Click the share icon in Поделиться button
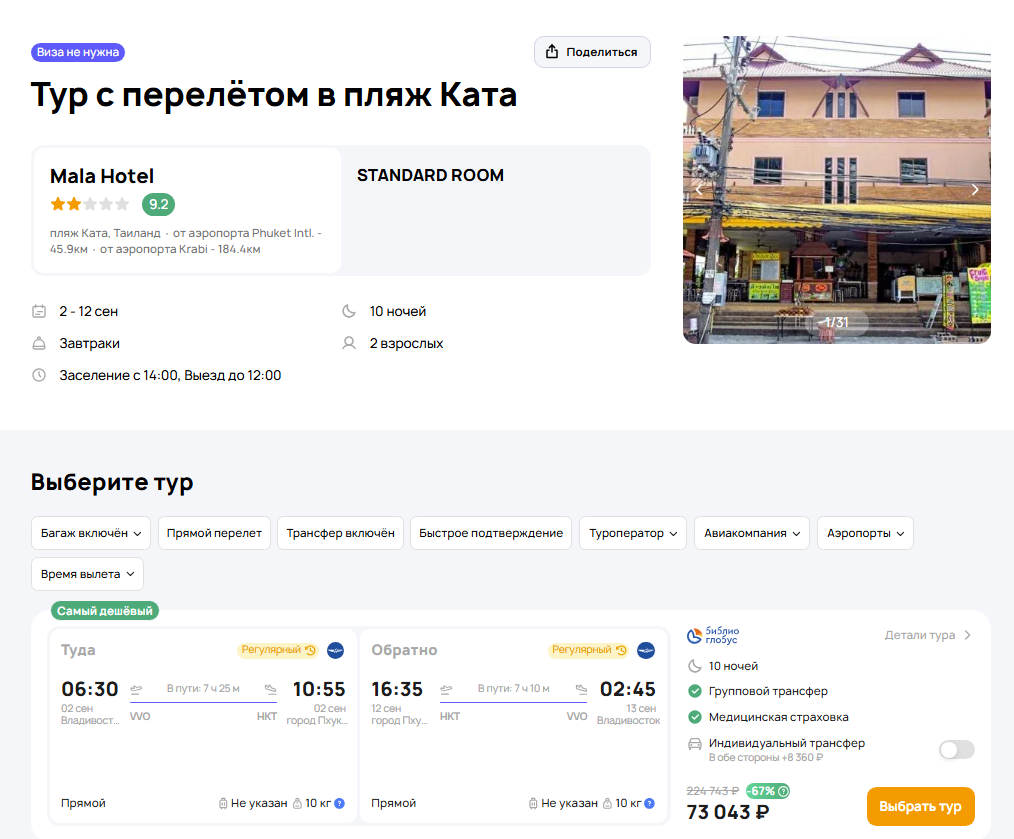The image size is (1014, 839). (552, 52)
